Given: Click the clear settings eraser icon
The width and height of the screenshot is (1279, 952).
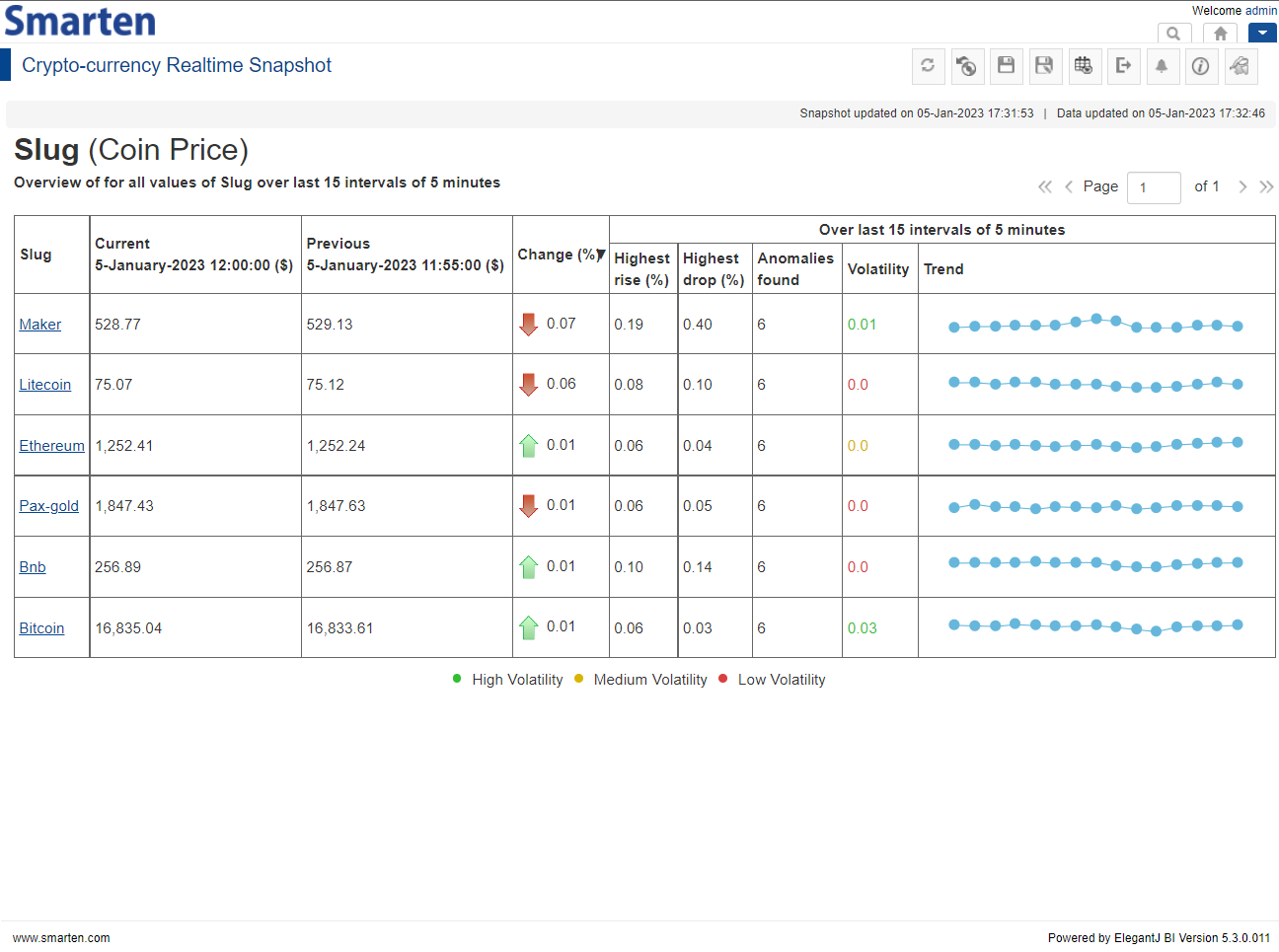Looking at the screenshot, I should click(1241, 66).
